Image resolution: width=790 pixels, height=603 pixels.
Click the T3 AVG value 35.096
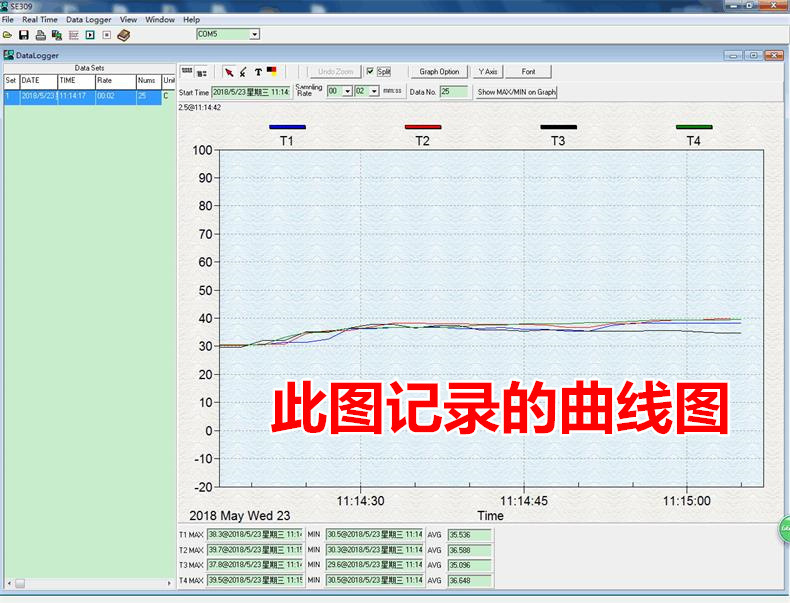click(469, 565)
